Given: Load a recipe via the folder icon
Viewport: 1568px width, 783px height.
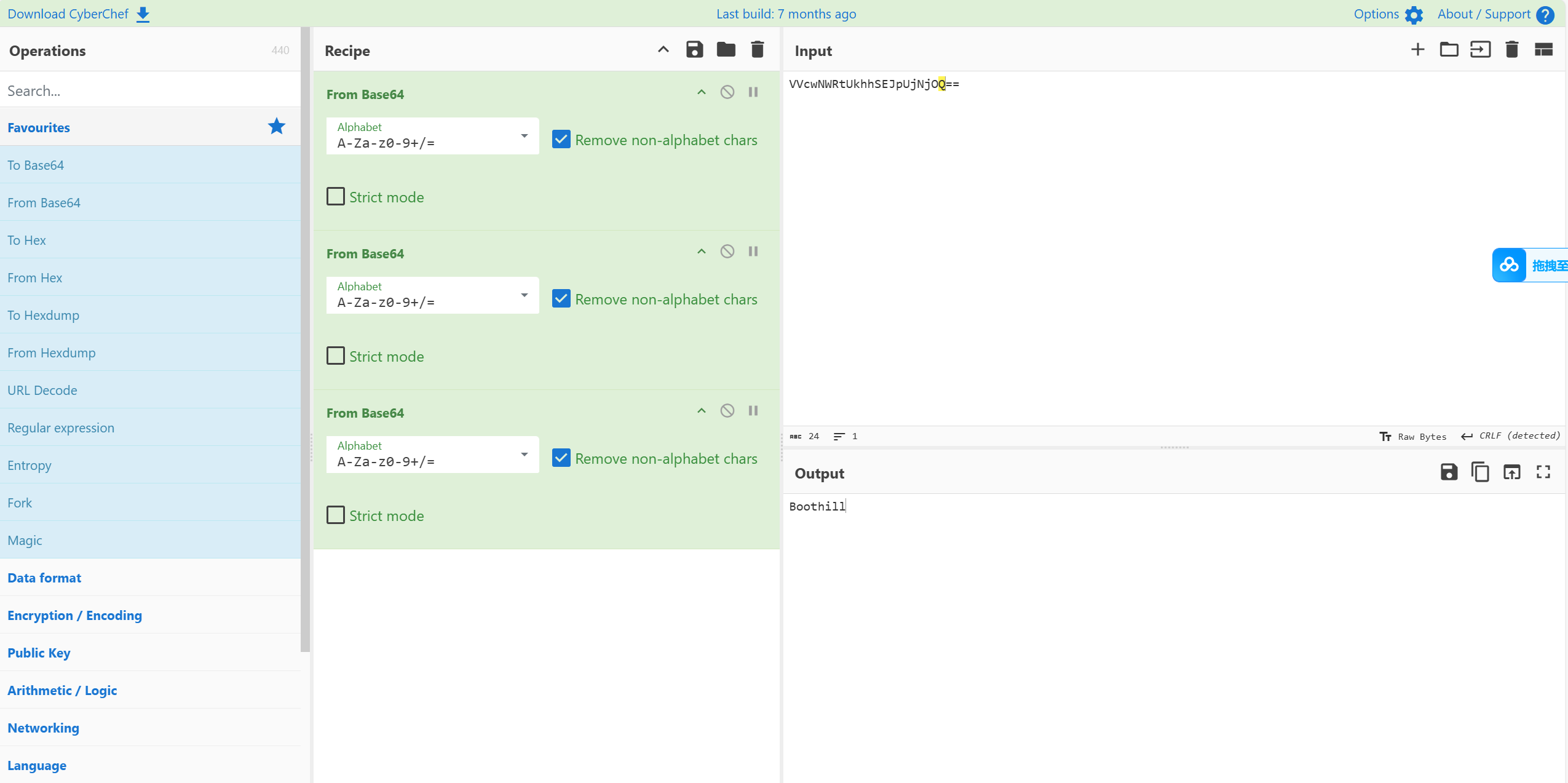Looking at the screenshot, I should [x=726, y=50].
